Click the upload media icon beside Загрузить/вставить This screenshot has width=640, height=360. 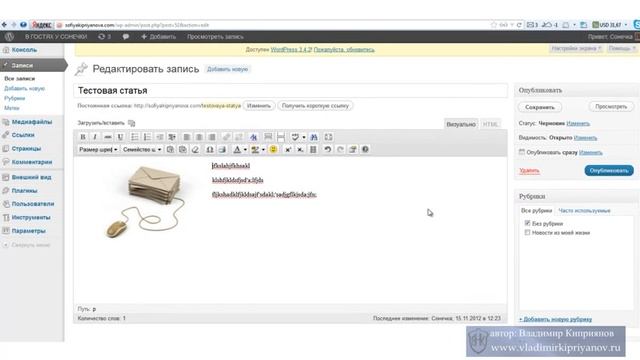[x=131, y=123]
